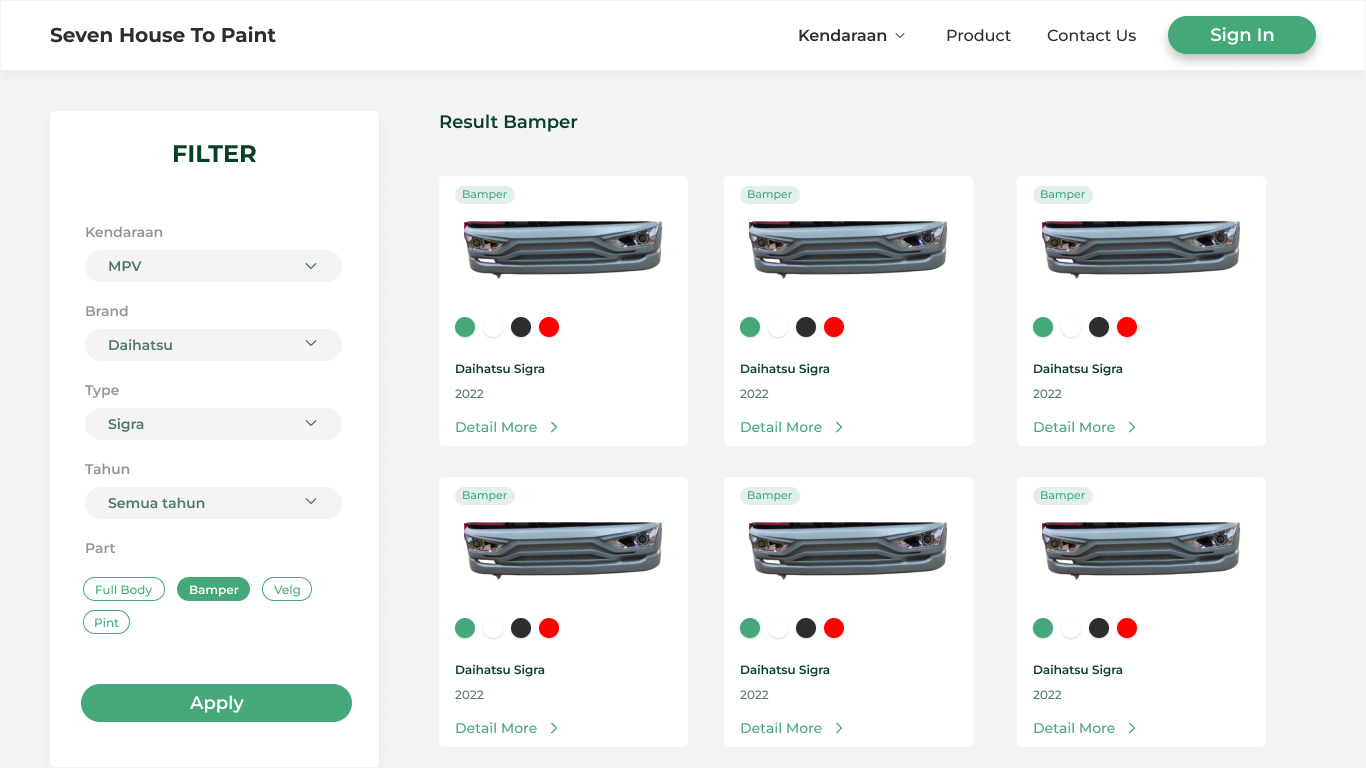Open Detail More on bottom-row first card
1366x768 pixels.
click(507, 728)
